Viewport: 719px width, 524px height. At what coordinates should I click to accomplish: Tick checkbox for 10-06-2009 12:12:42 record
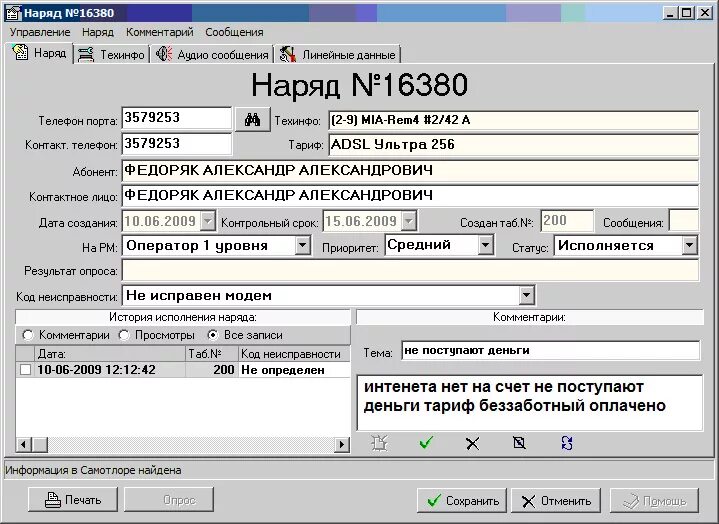coord(25,370)
